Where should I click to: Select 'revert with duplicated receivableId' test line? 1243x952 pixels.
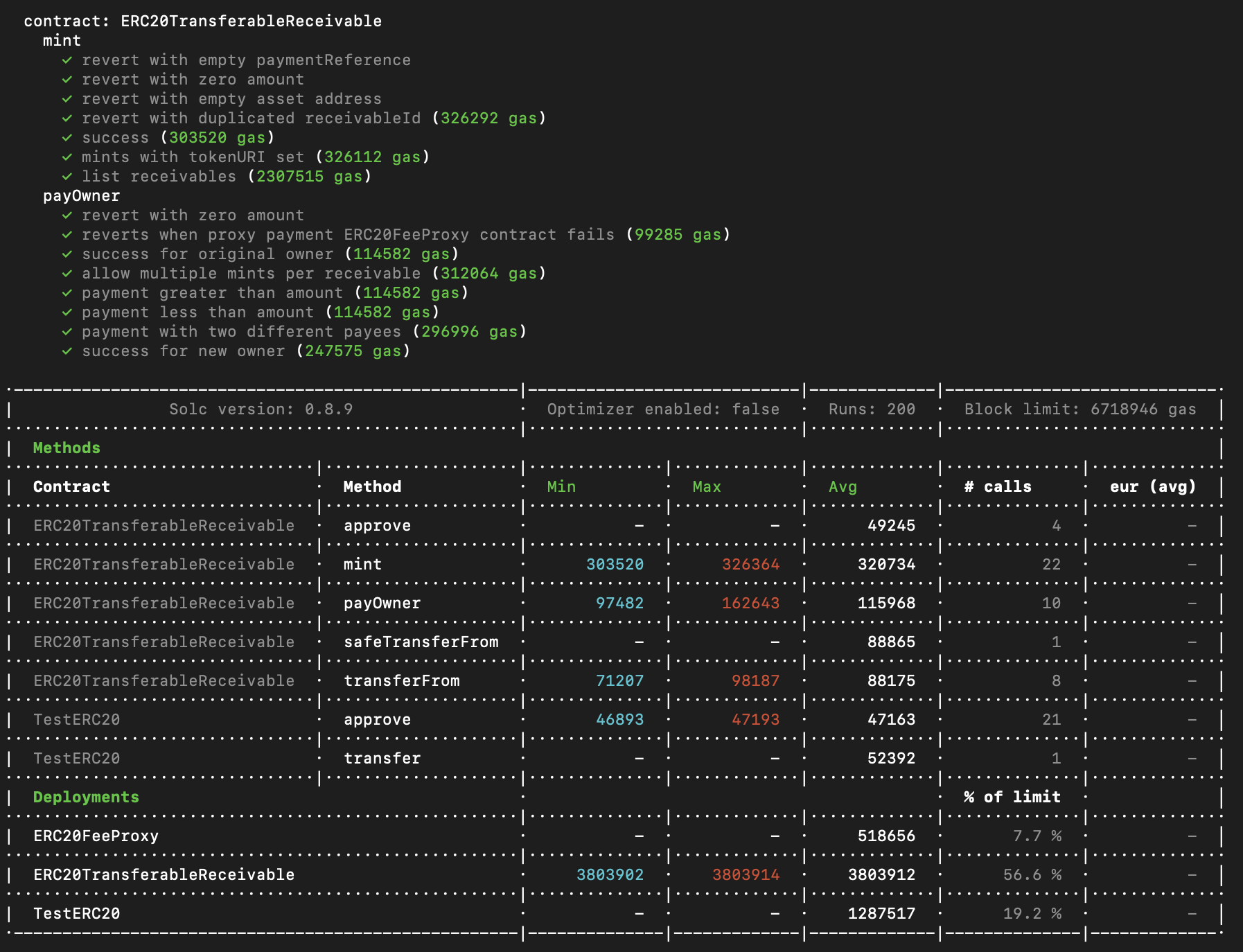[x=251, y=118]
